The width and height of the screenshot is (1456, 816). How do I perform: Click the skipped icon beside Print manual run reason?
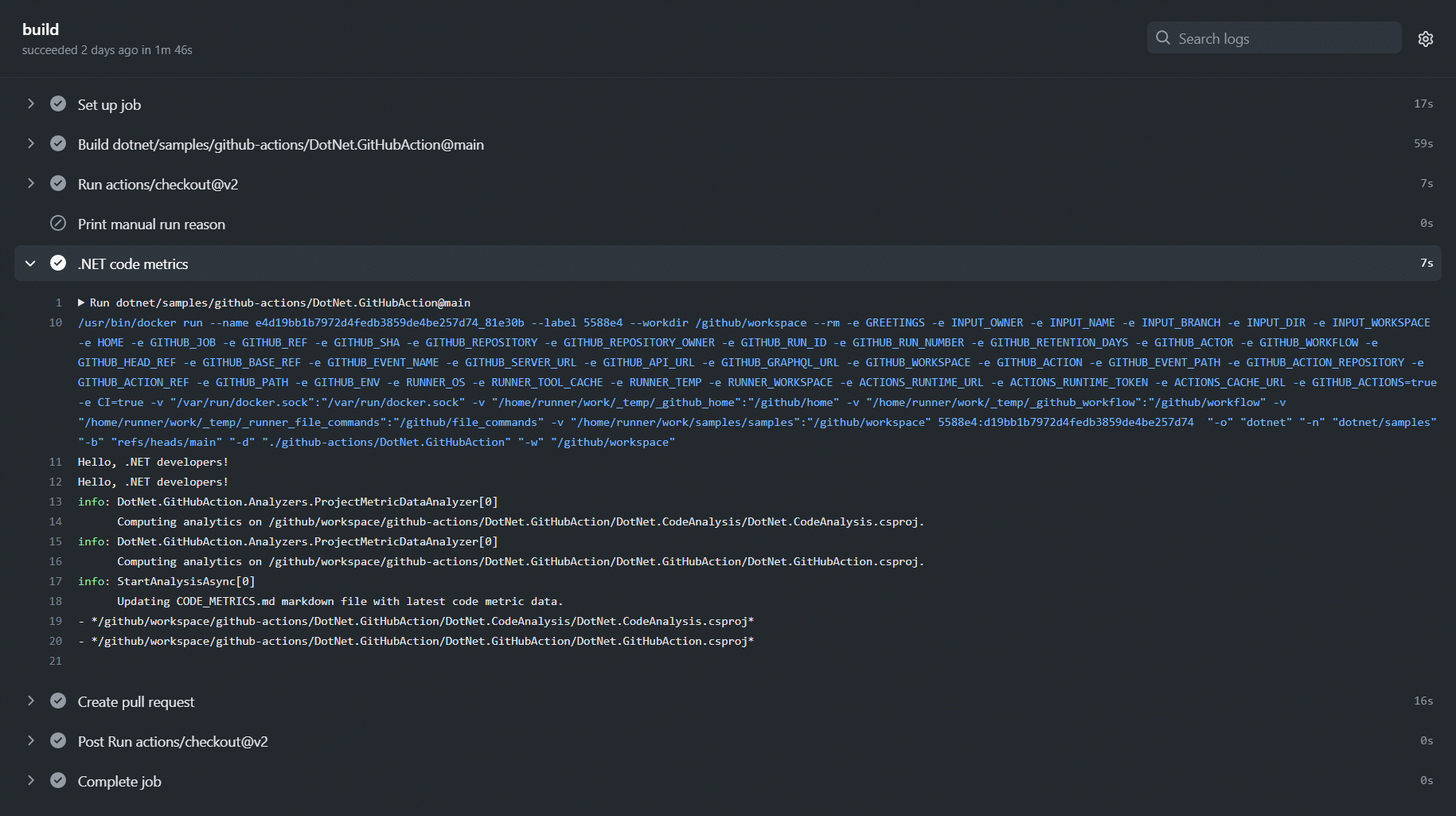tap(57, 223)
